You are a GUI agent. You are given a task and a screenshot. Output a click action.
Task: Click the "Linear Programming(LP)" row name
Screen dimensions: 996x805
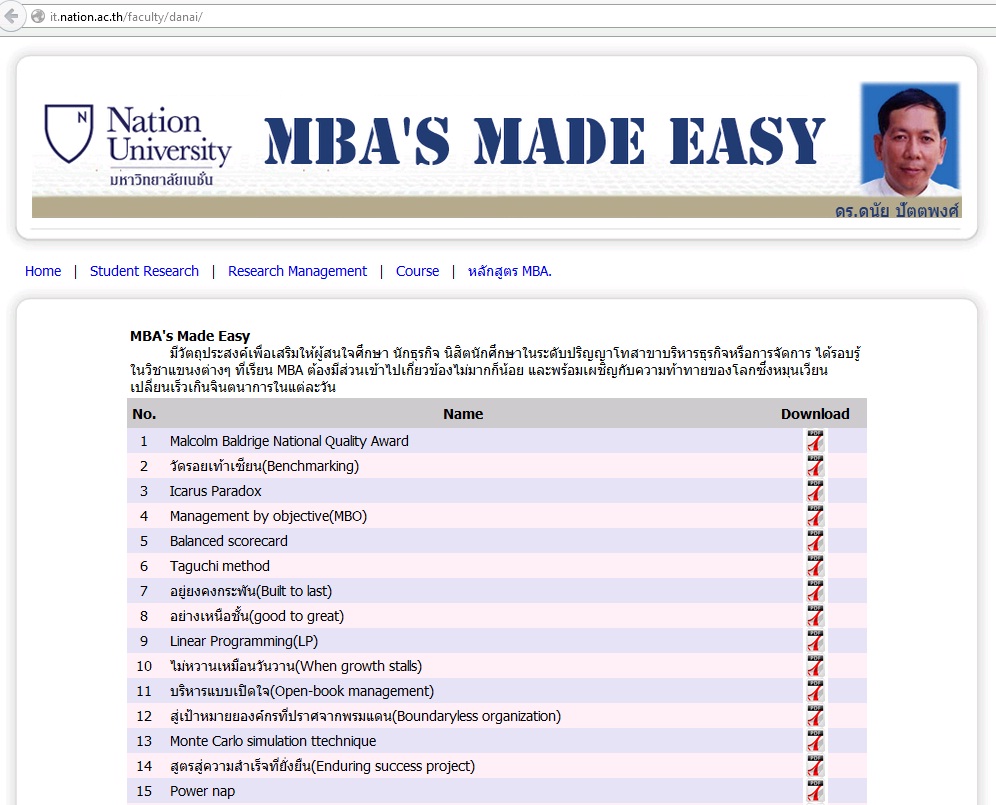[x=244, y=641]
